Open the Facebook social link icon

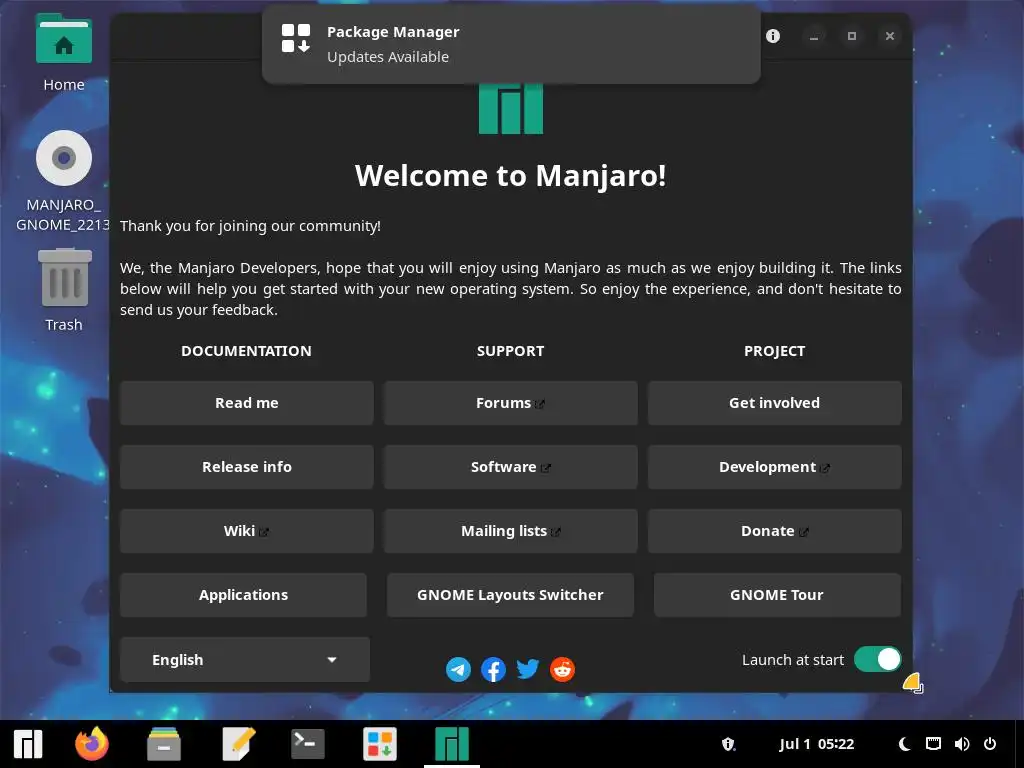493,669
